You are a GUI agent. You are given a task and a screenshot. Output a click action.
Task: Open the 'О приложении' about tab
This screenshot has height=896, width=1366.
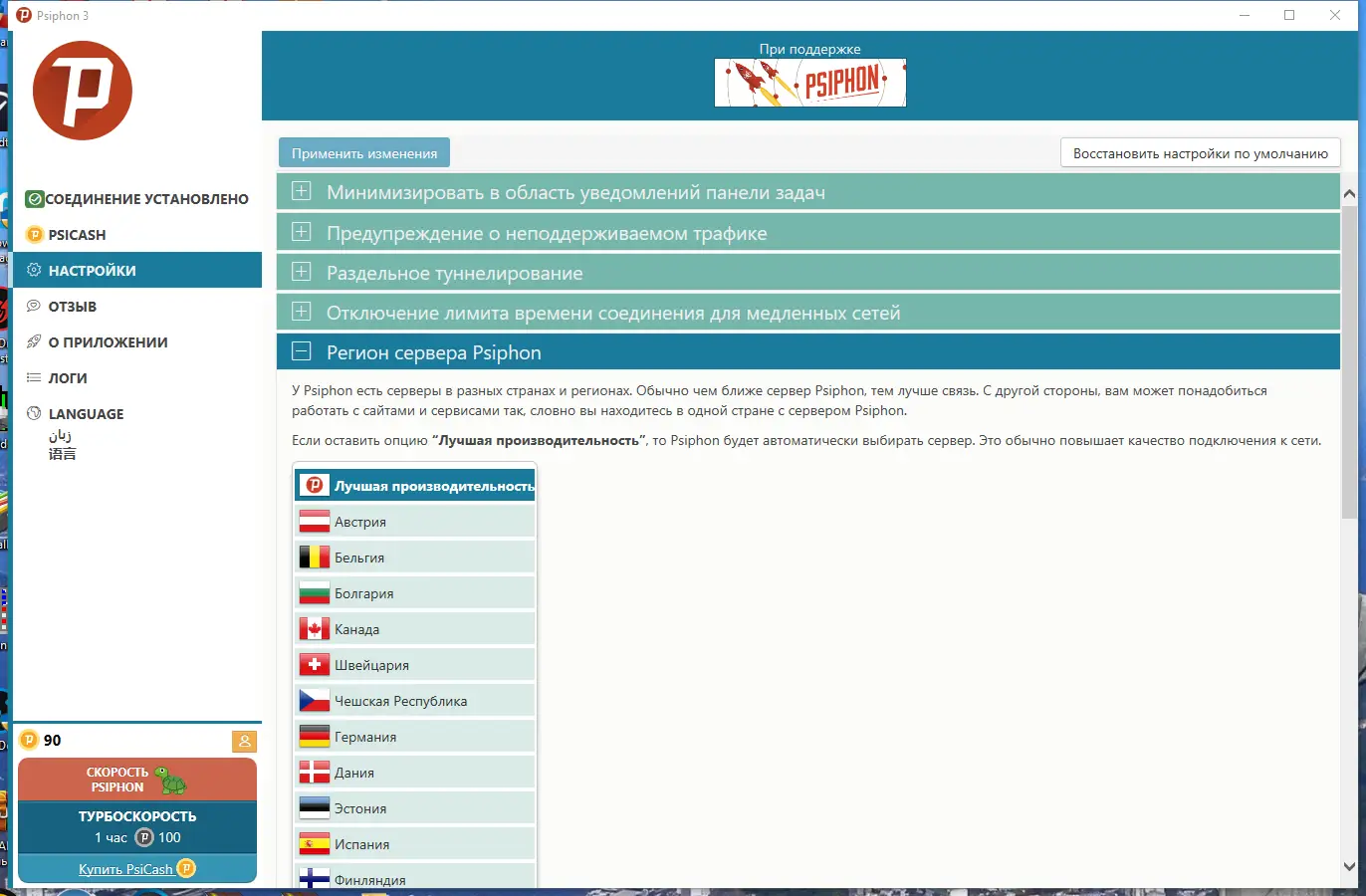pos(137,342)
